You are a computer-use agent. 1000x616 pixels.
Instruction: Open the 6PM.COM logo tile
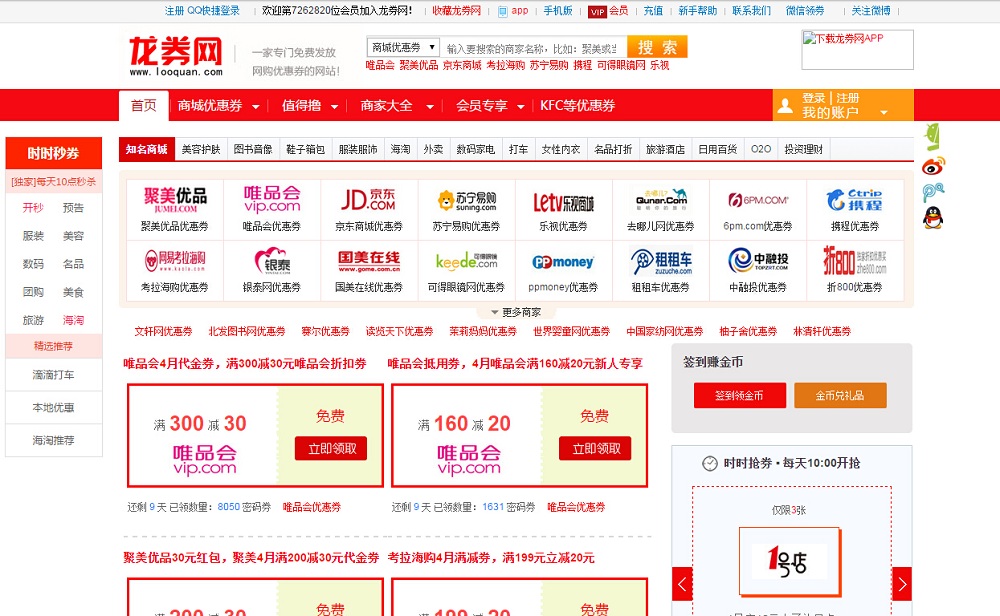(x=758, y=200)
